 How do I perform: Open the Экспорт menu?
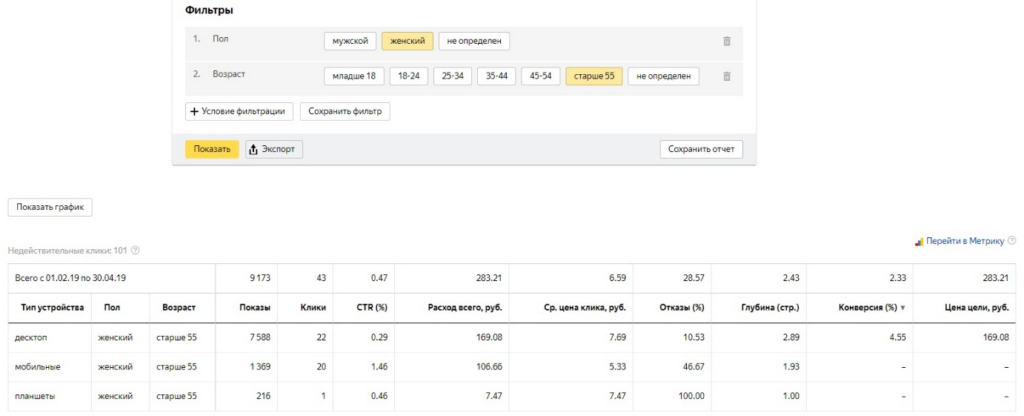tap(274, 149)
